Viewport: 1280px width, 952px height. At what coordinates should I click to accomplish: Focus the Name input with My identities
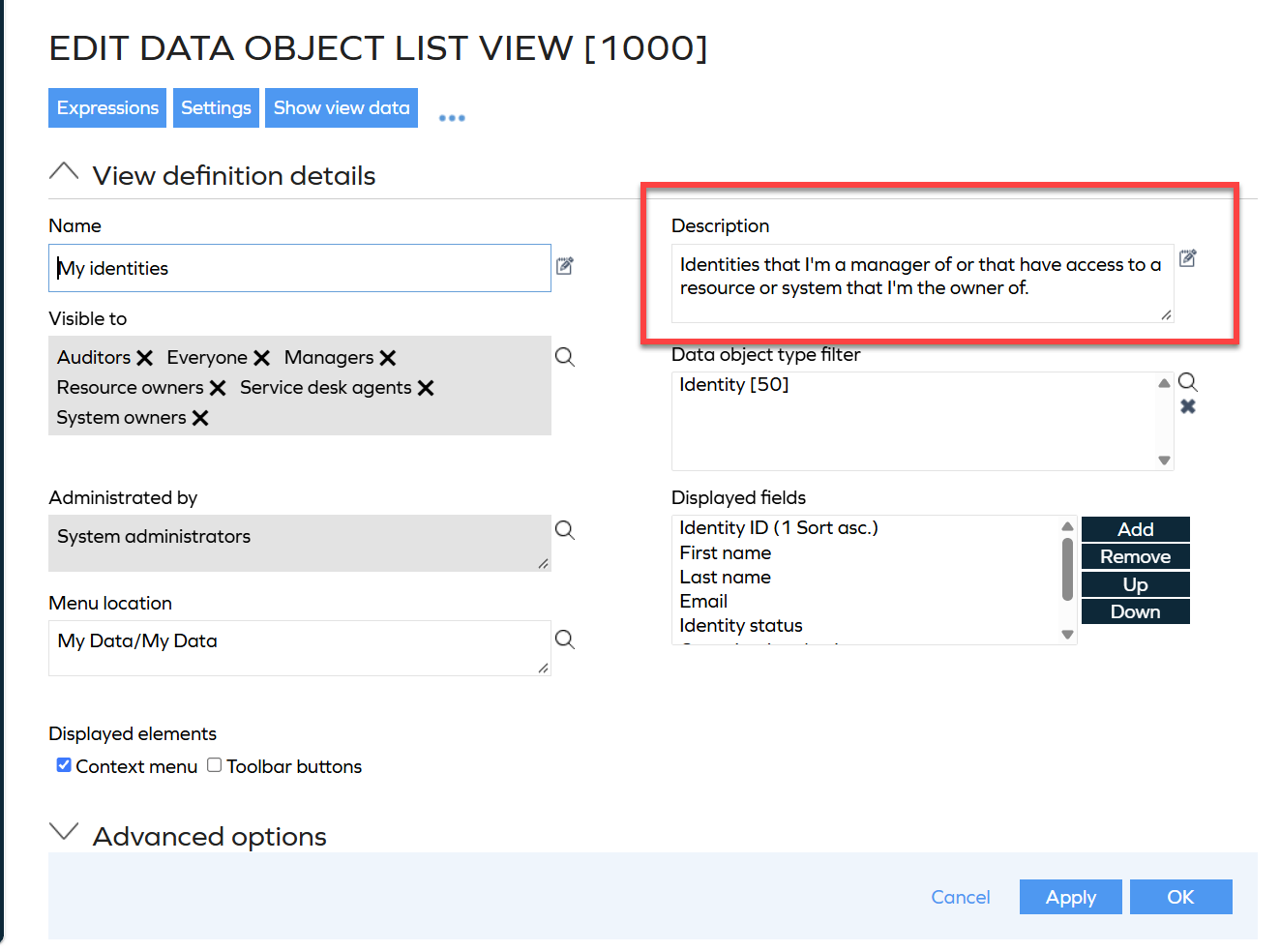click(300, 268)
